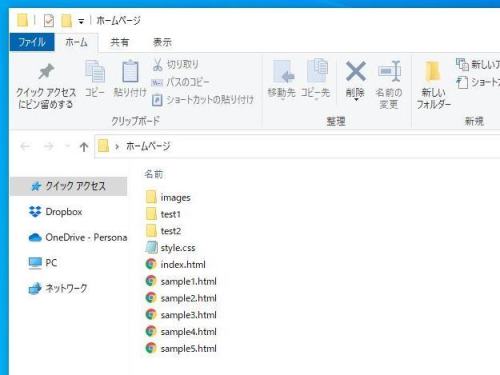Open the recent locations dropdown arrow
The image size is (500, 375).
pyautogui.click(x=68, y=146)
